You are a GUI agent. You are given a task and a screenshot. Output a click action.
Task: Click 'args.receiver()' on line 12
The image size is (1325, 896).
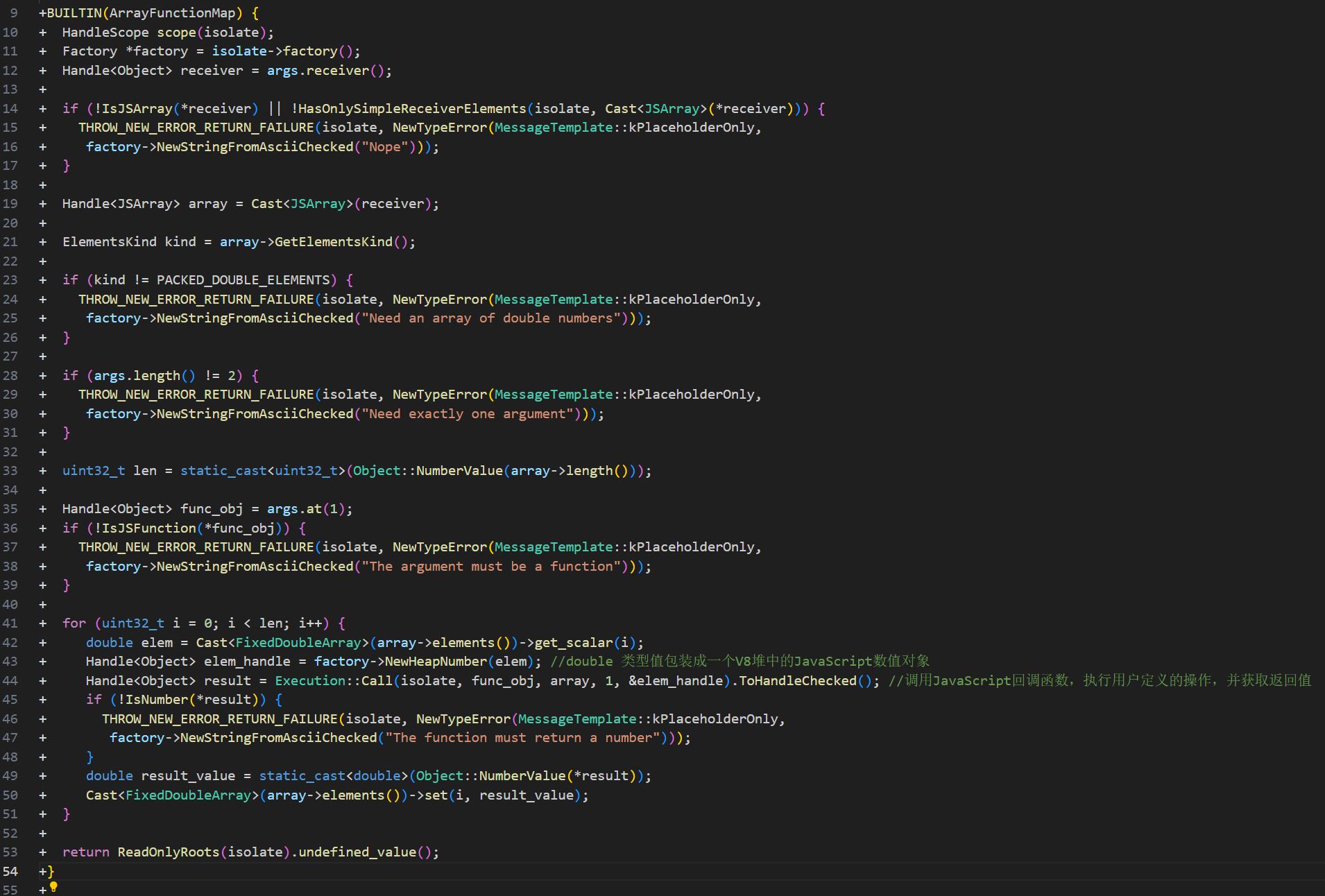coord(325,71)
